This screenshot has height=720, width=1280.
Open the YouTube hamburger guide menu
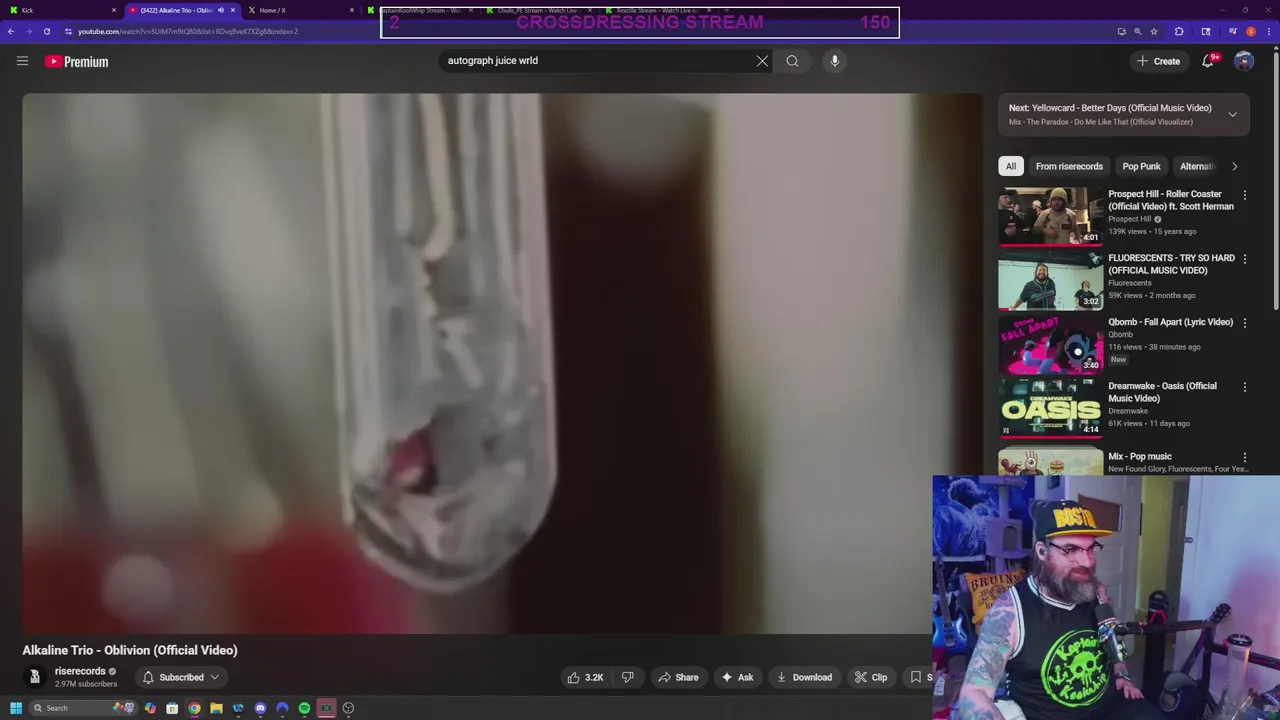pos(22,61)
